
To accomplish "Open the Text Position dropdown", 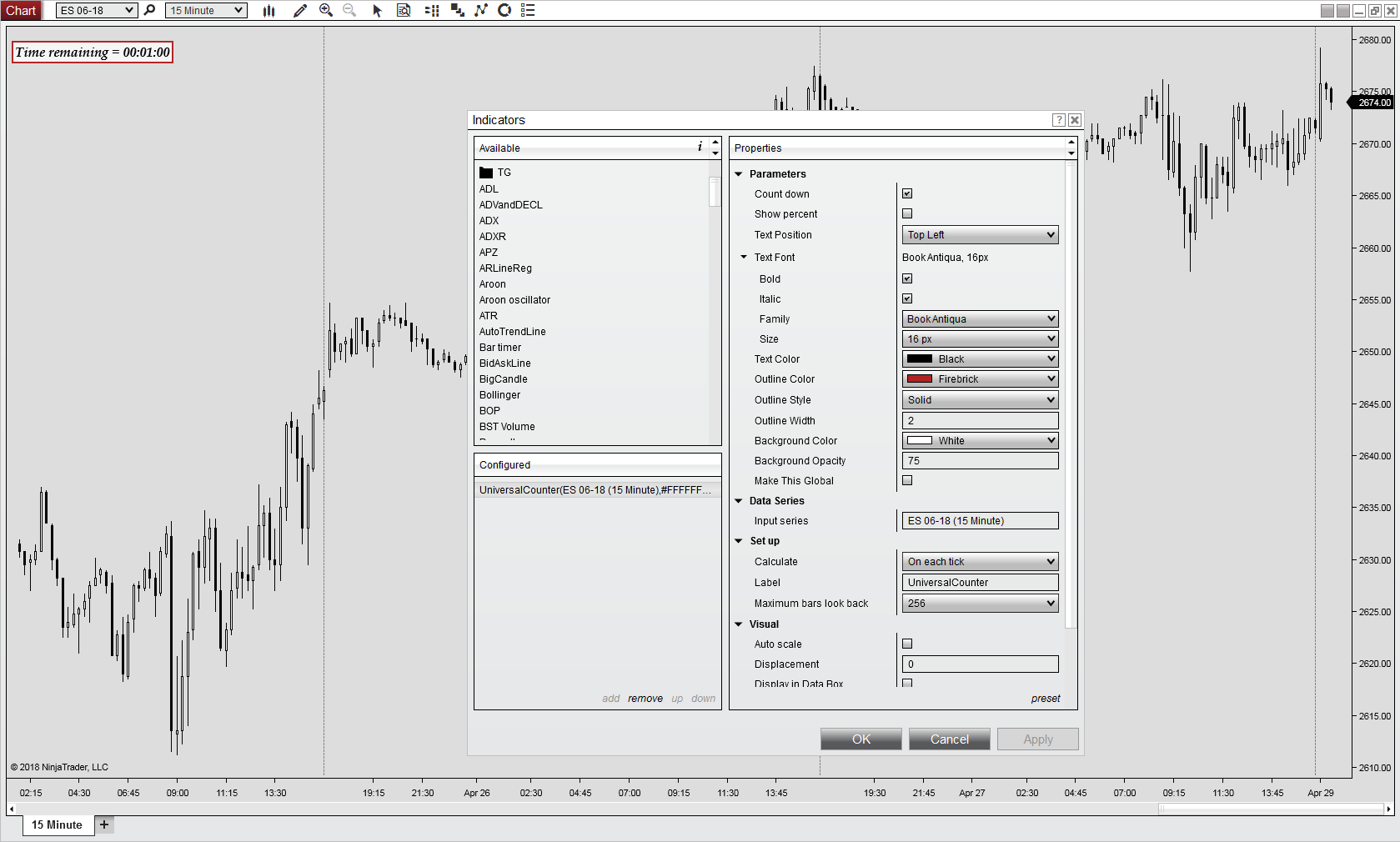I will tap(981, 235).
